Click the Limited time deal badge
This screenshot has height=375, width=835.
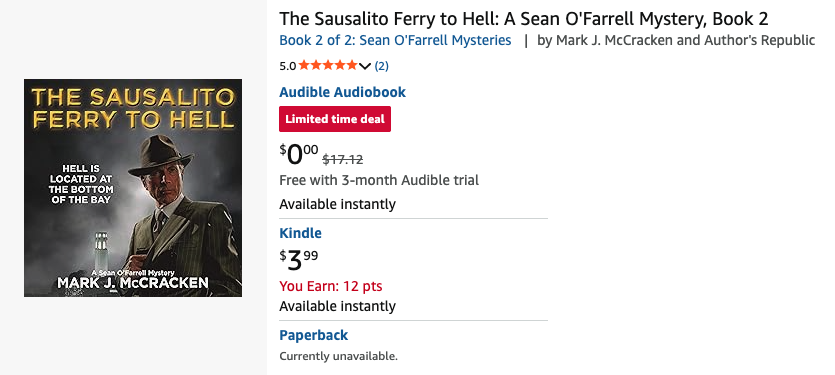click(x=335, y=119)
